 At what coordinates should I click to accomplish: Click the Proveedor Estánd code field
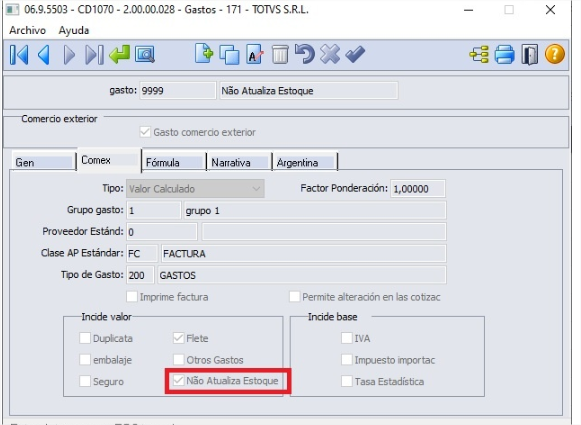coord(162,232)
